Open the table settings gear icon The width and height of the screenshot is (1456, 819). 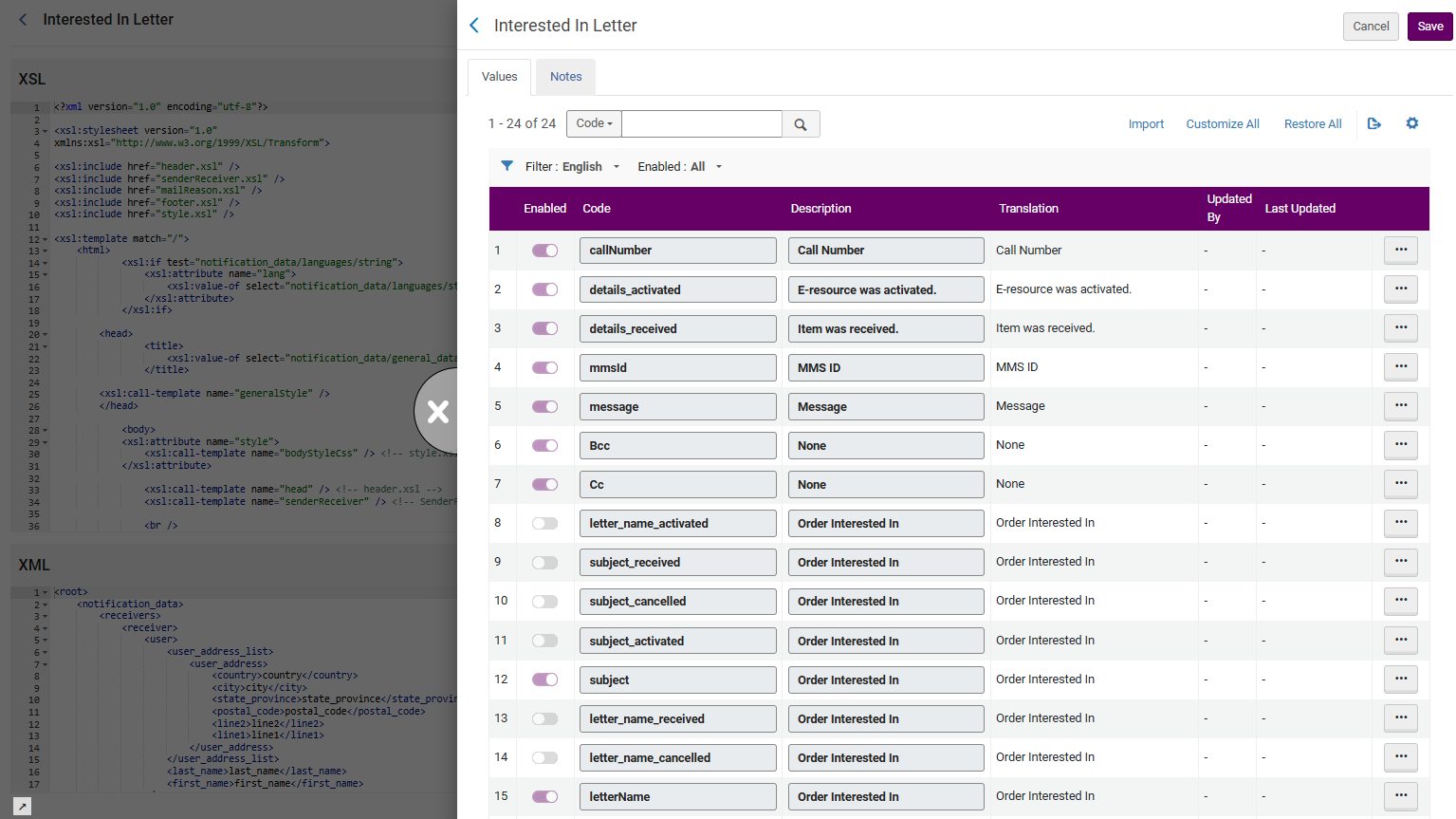tap(1412, 123)
